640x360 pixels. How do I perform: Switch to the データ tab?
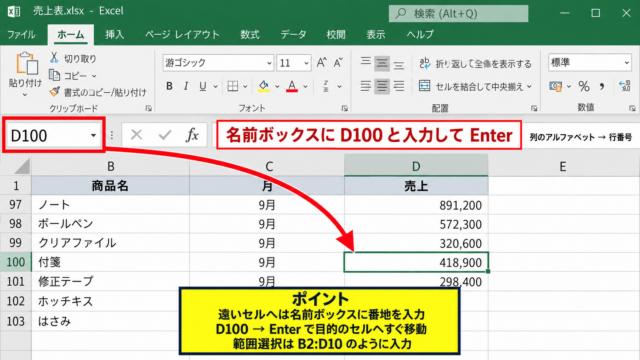pyautogui.click(x=293, y=35)
